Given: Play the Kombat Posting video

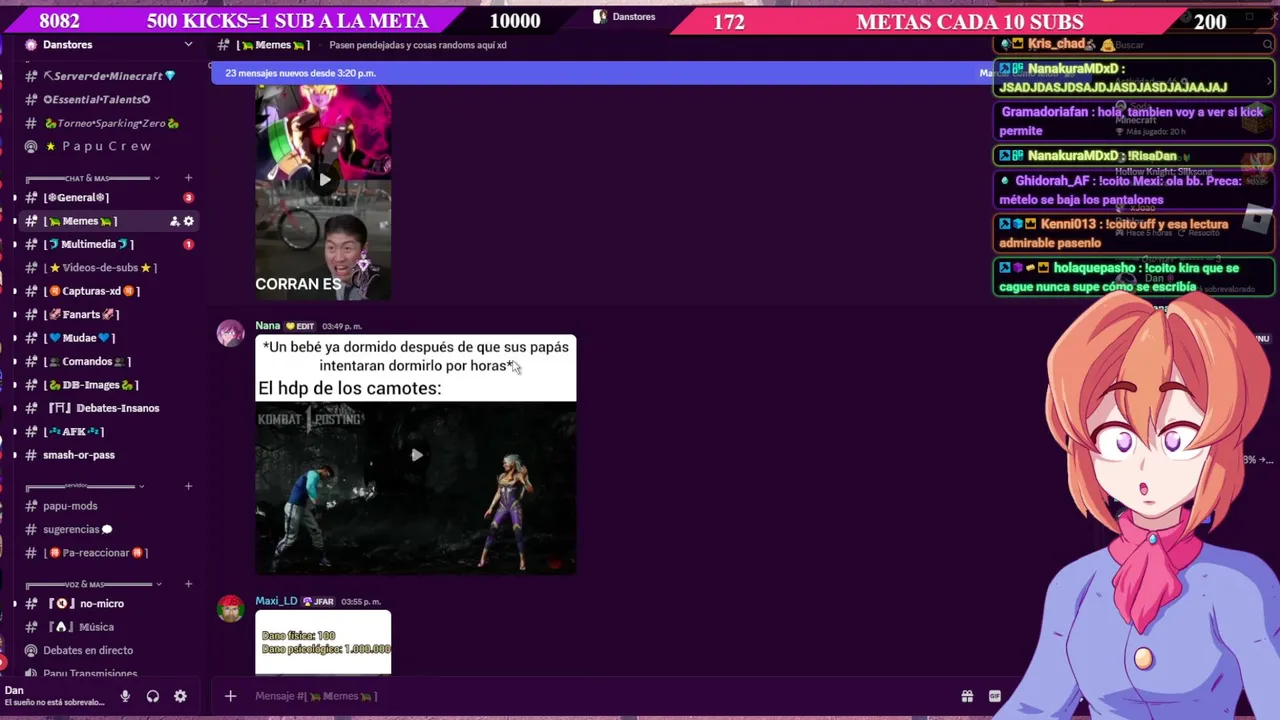Looking at the screenshot, I should (416, 455).
